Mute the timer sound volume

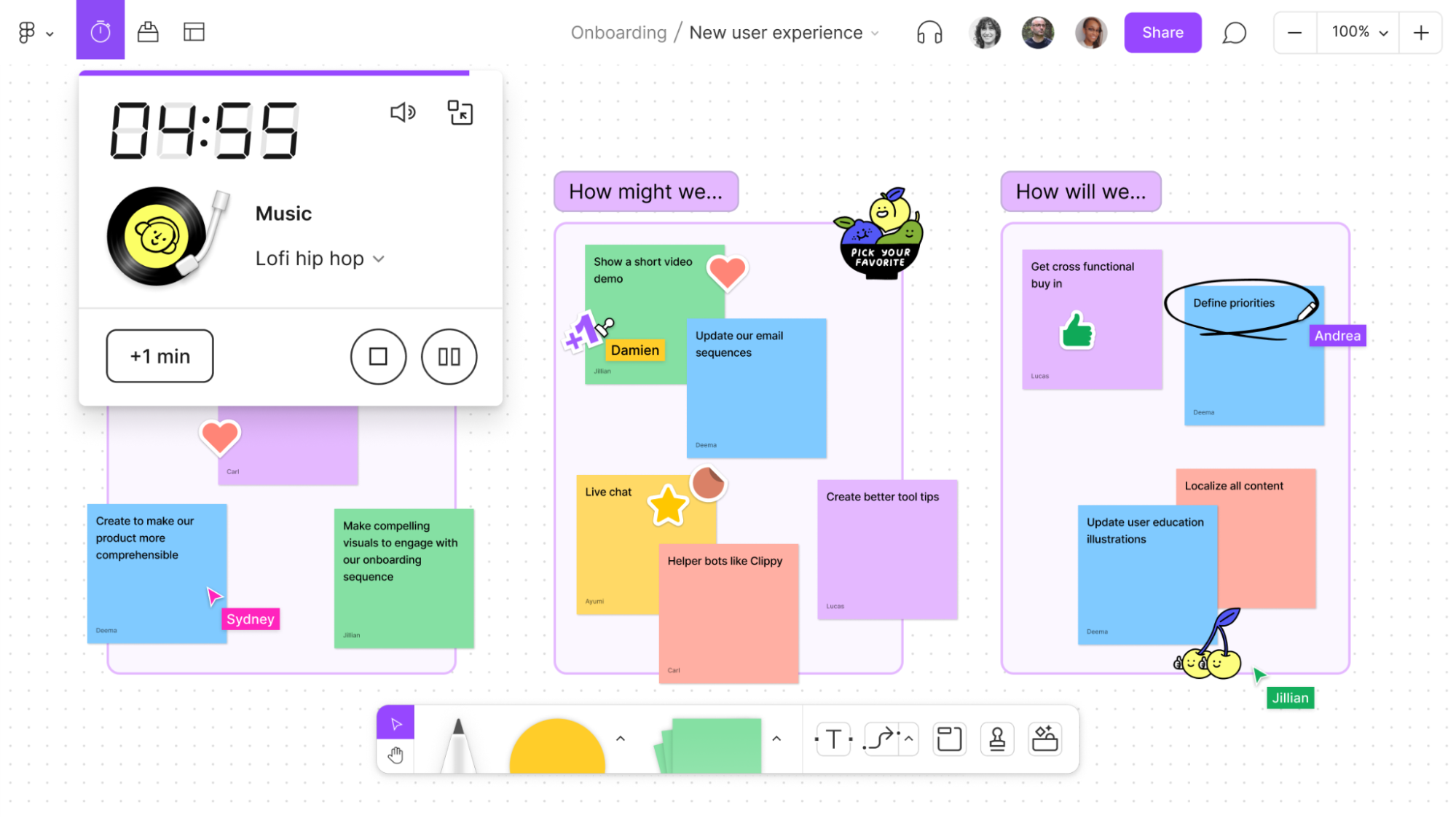coord(402,112)
